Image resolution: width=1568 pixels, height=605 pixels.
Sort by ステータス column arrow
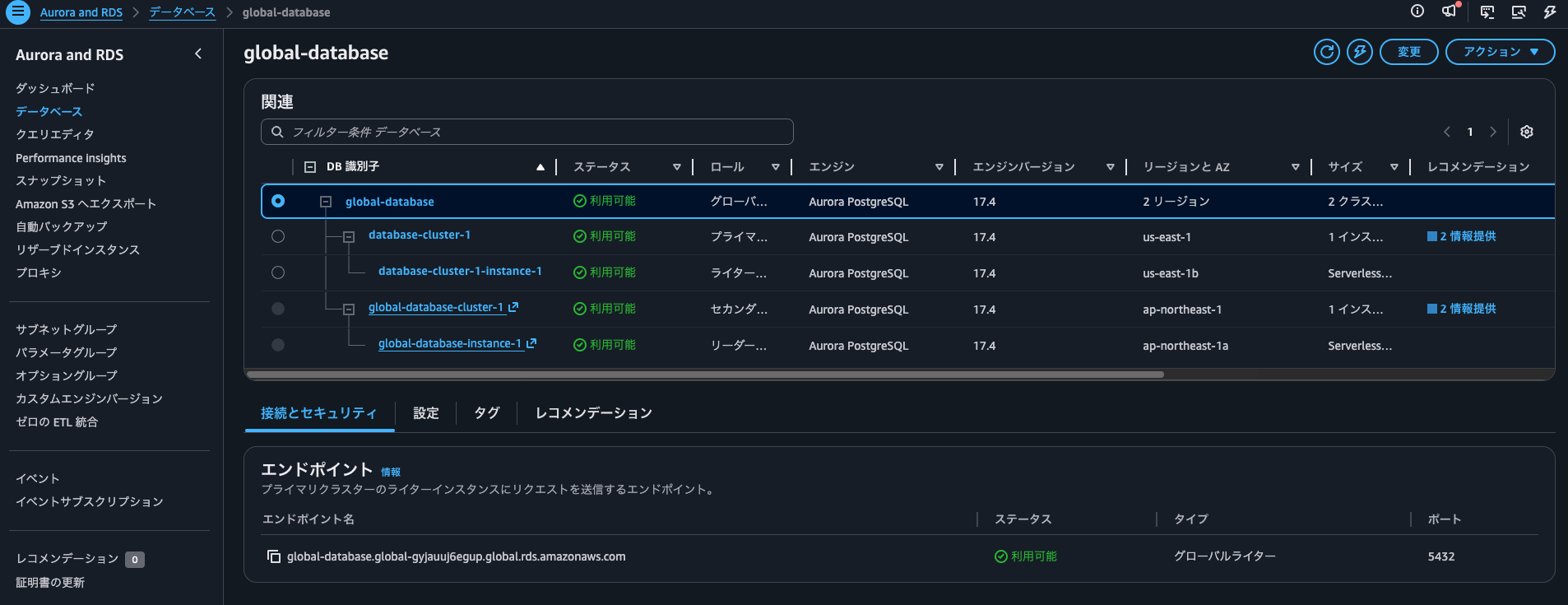[x=677, y=167]
